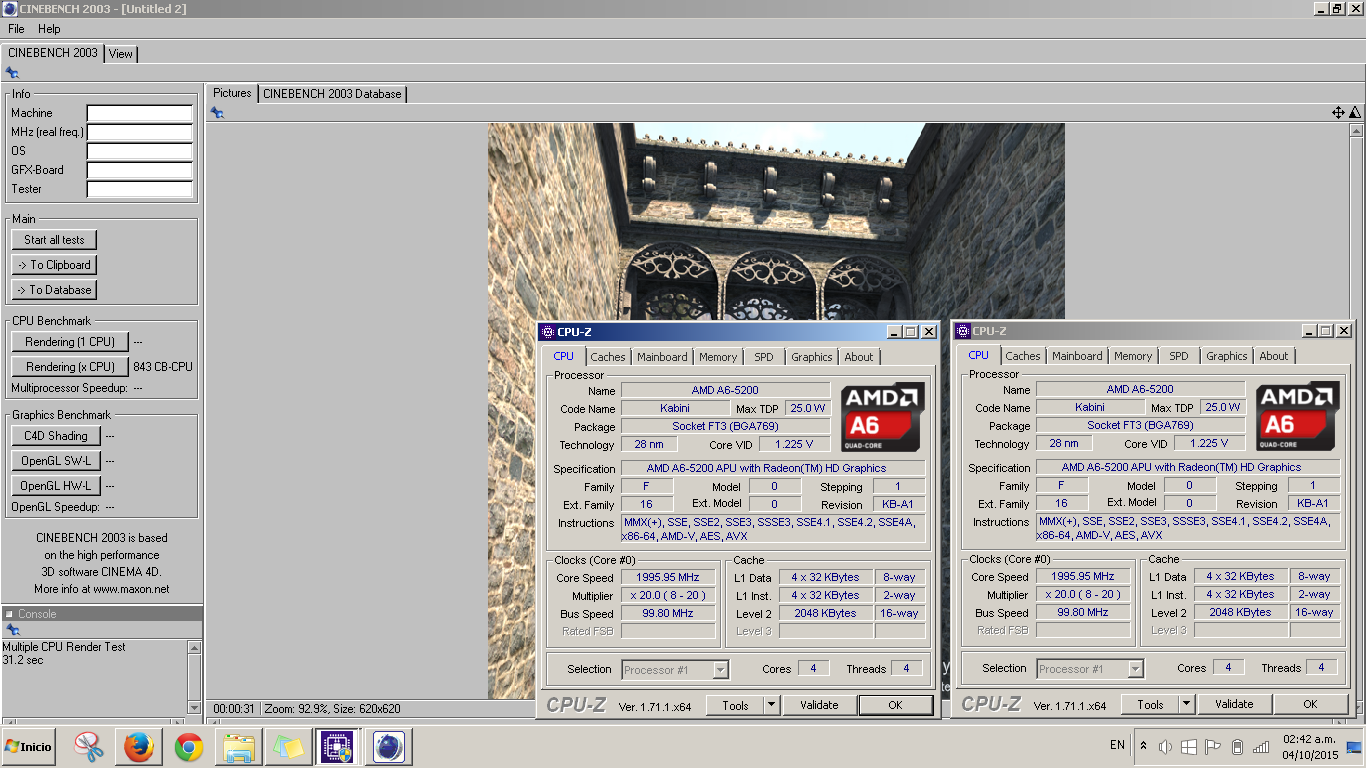The width and height of the screenshot is (1366, 768).
Task: Click AMD A6 logo in active CPU-Z window
Action: coord(882,418)
